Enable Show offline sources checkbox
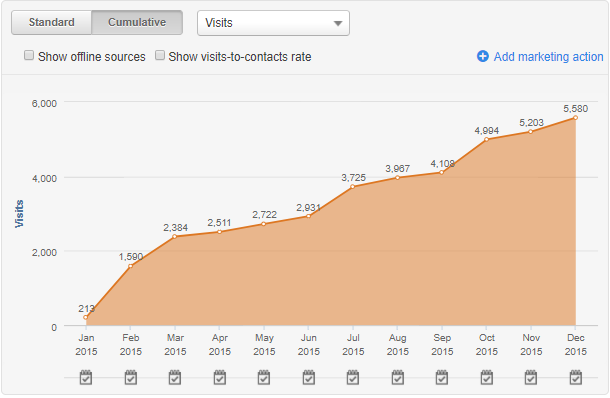 [29, 55]
